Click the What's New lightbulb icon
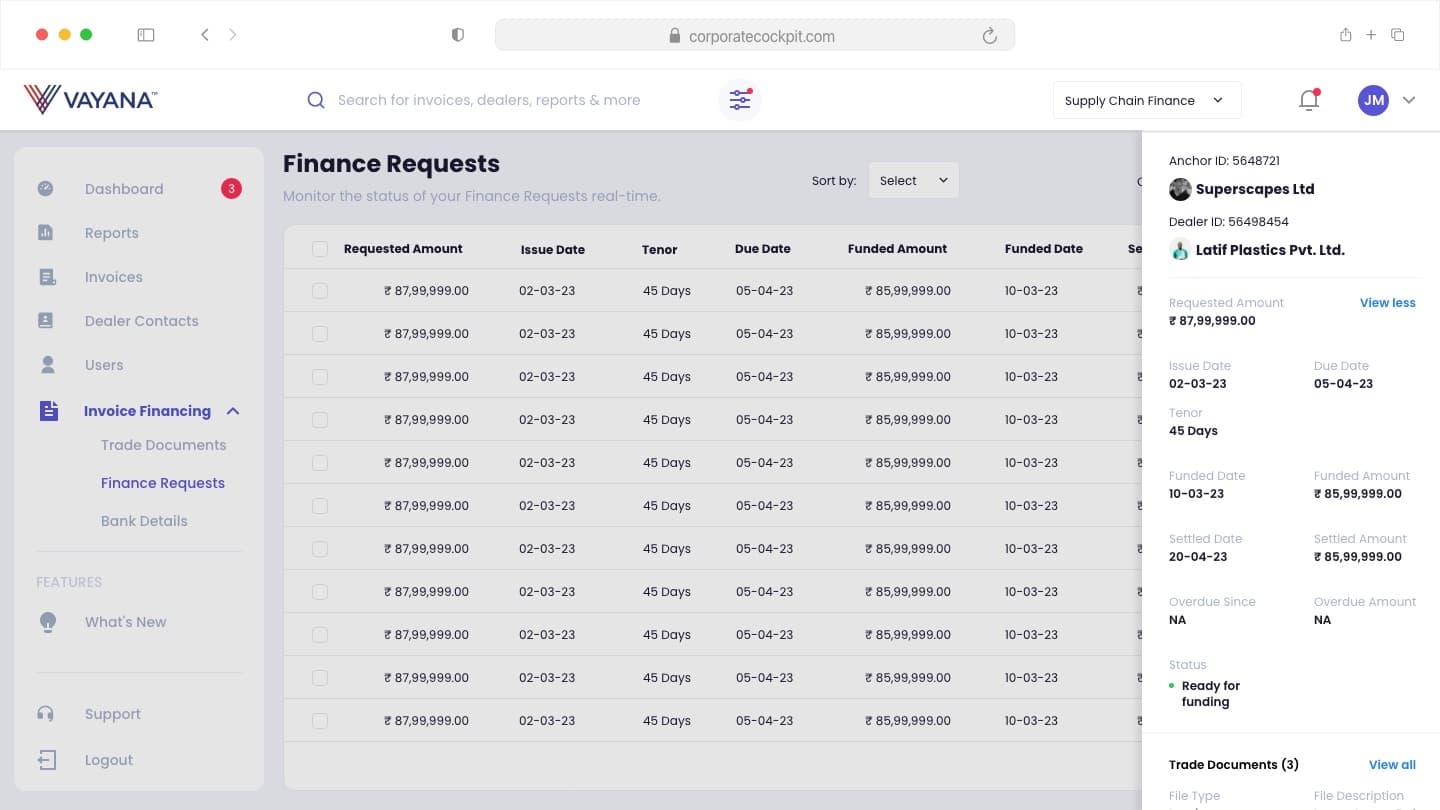The width and height of the screenshot is (1440, 810). [47, 622]
